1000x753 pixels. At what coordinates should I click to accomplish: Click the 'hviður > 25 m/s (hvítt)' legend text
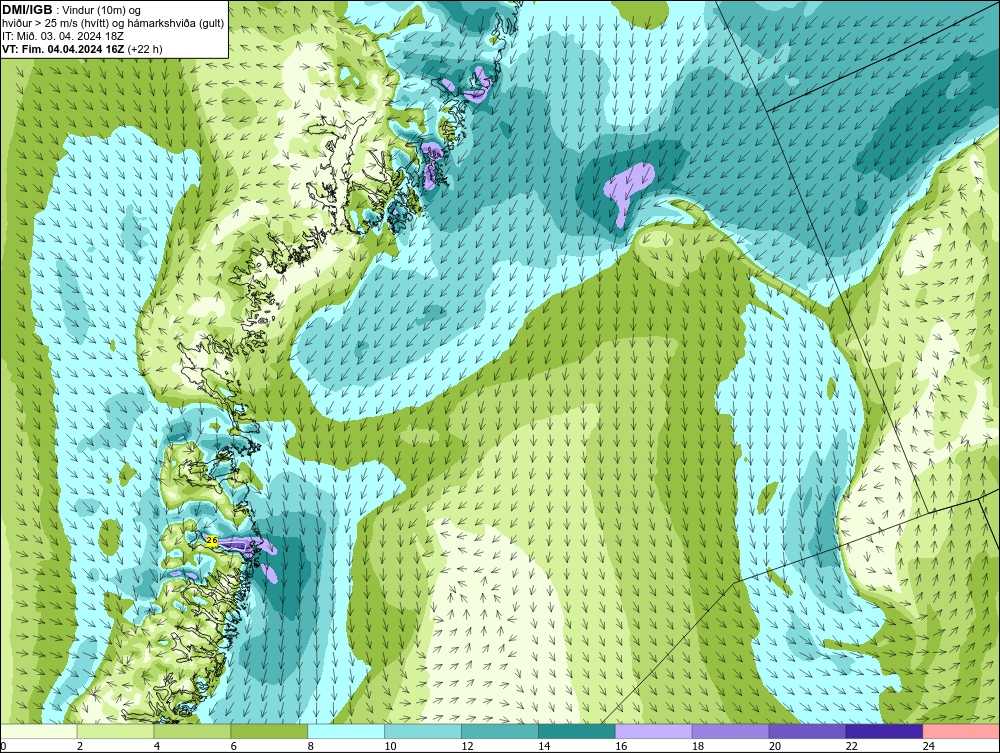tap(56, 24)
